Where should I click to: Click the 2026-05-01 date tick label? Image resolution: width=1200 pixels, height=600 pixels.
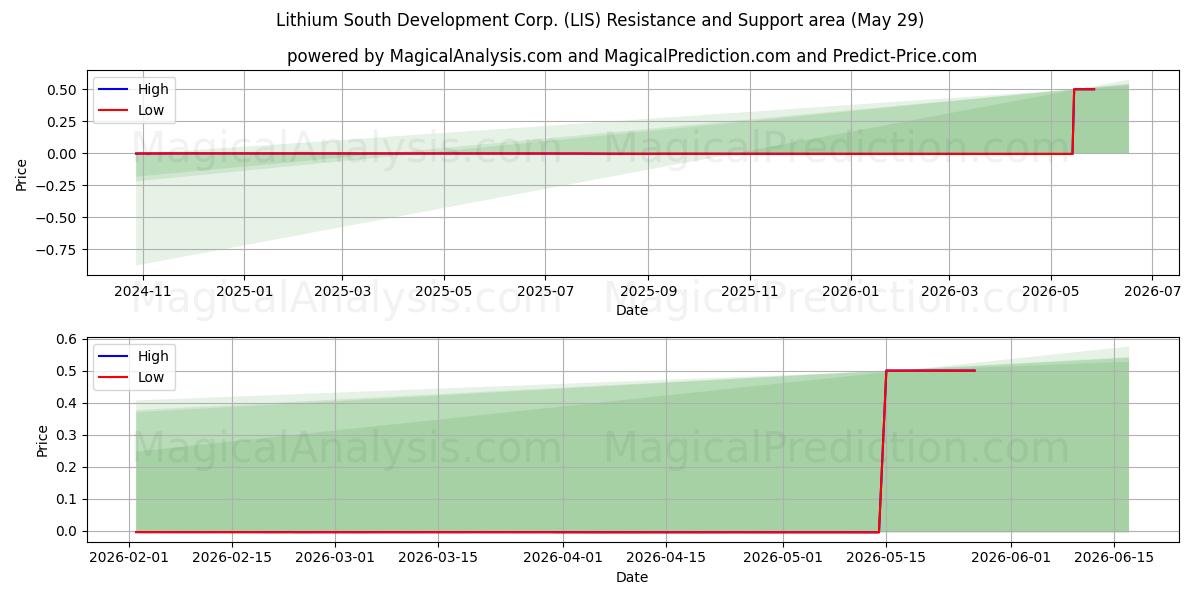(783, 558)
